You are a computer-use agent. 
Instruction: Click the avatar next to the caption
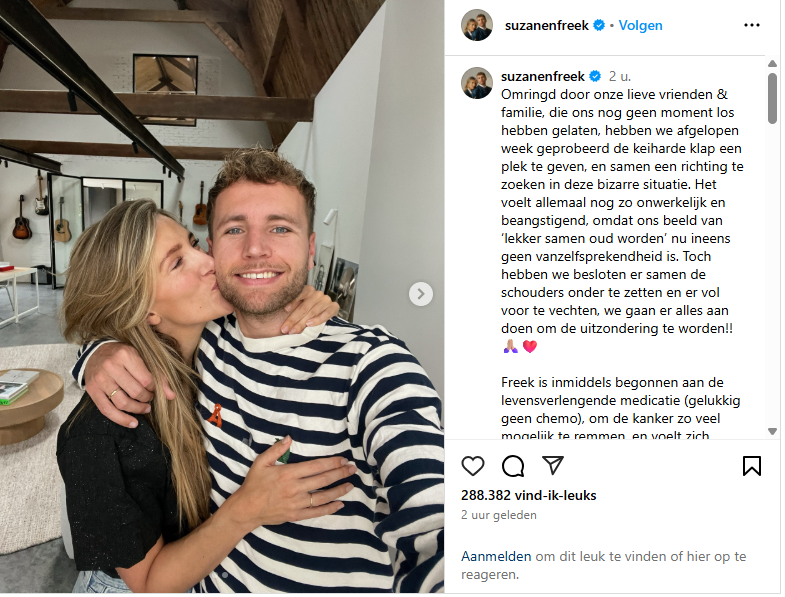click(x=477, y=83)
